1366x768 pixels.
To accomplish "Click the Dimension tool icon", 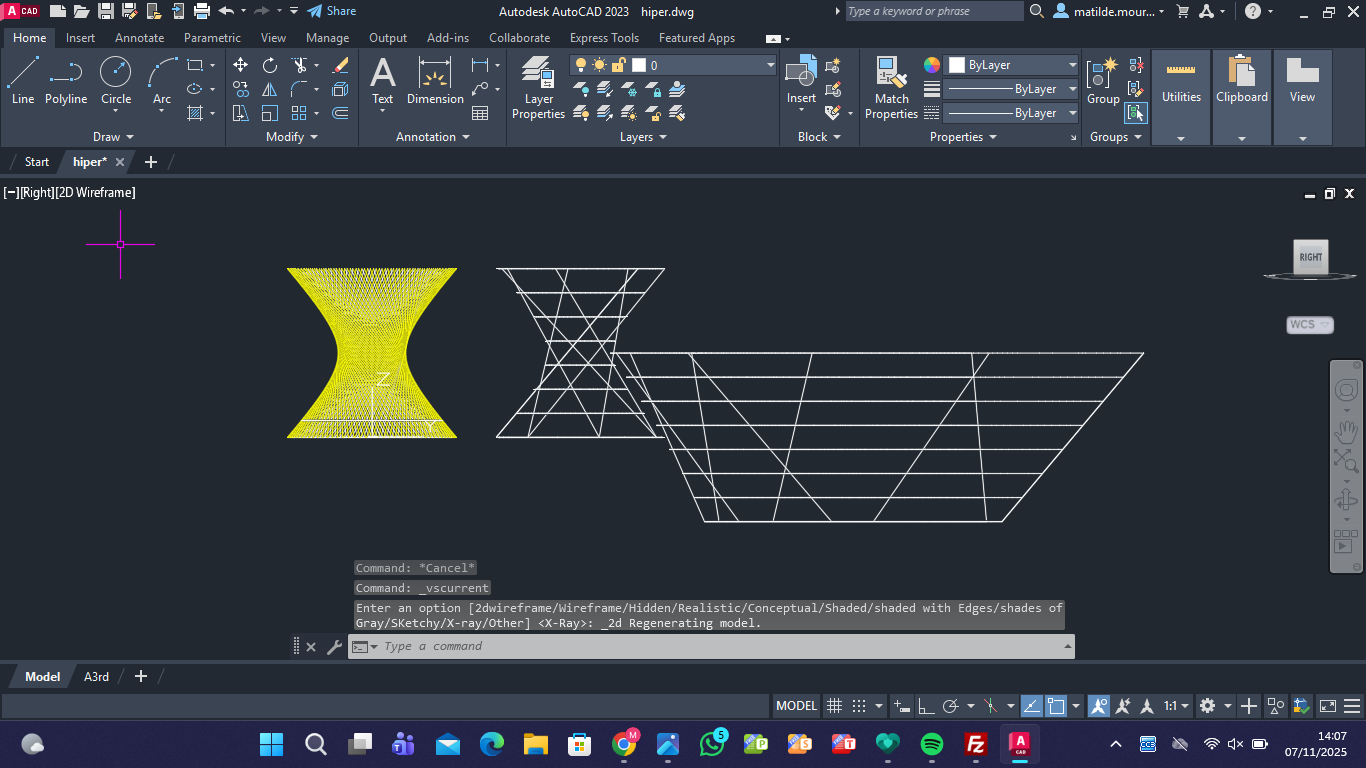I will [x=435, y=80].
